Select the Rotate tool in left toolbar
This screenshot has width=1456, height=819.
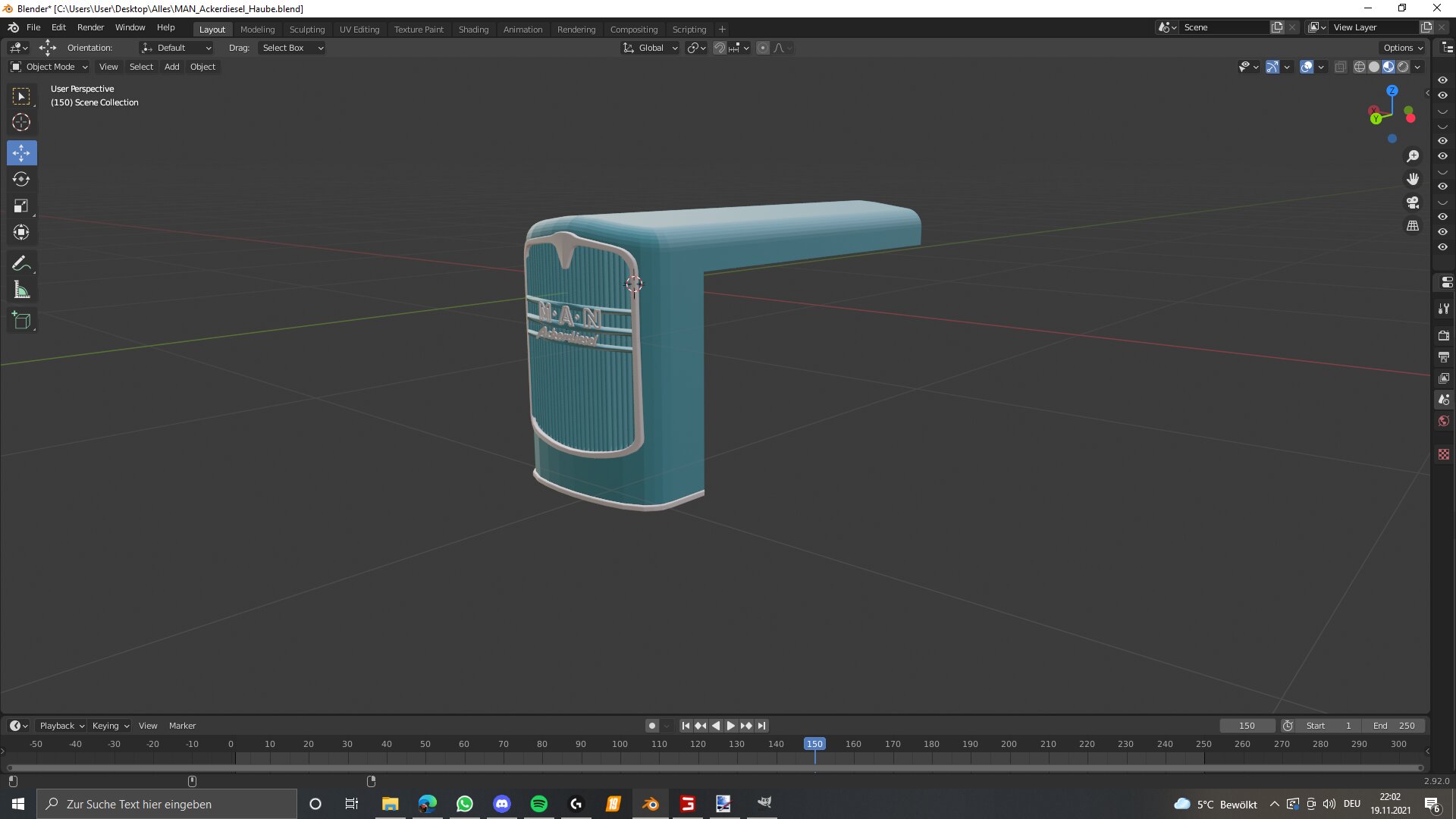coord(21,180)
